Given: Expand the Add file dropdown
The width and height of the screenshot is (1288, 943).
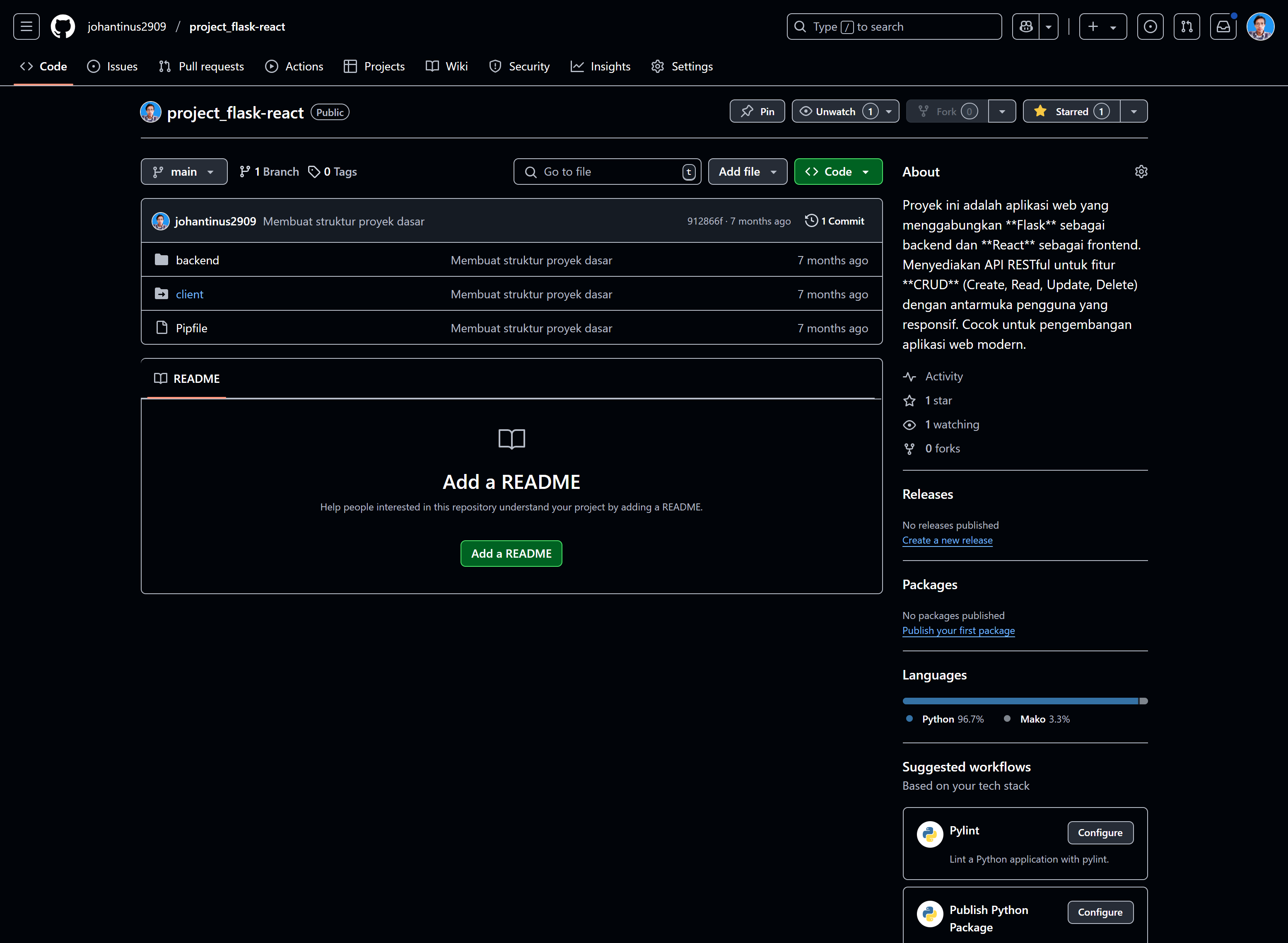Looking at the screenshot, I should [747, 171].
